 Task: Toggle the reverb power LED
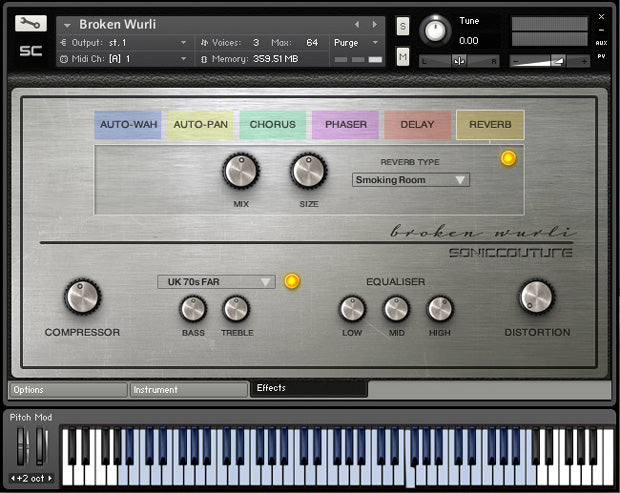coord(508,158)
